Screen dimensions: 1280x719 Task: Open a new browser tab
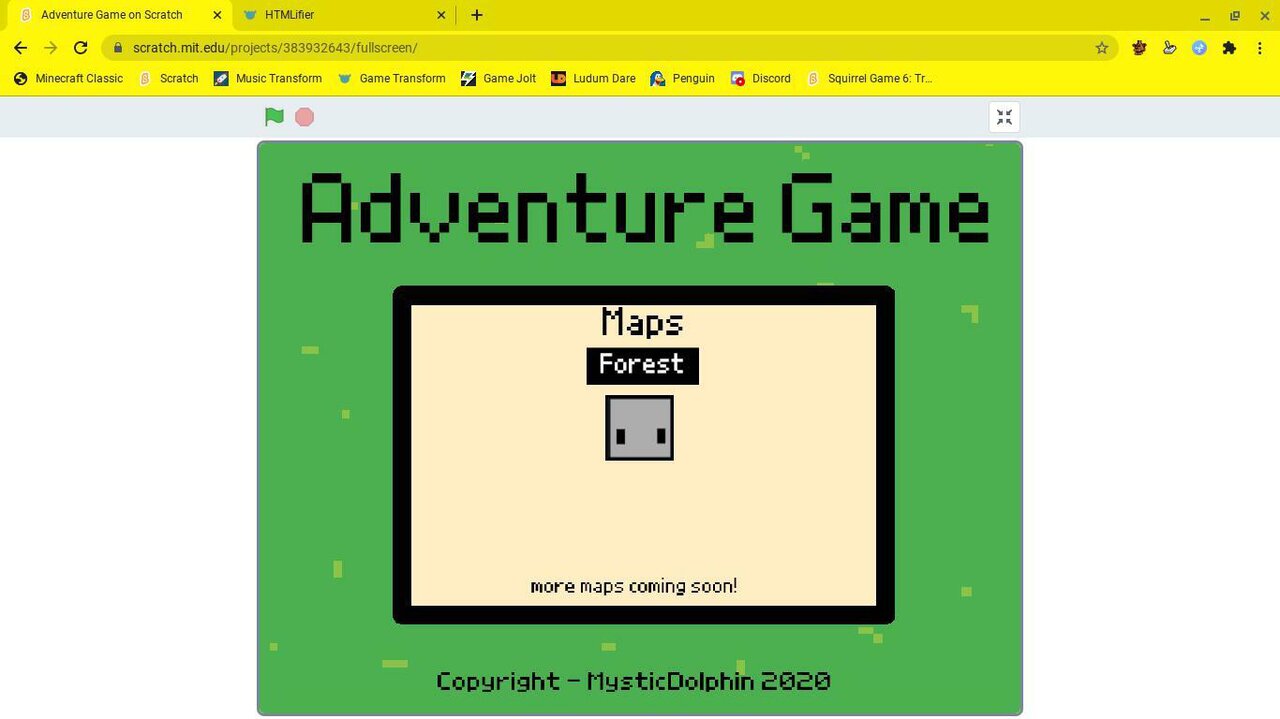477,15
